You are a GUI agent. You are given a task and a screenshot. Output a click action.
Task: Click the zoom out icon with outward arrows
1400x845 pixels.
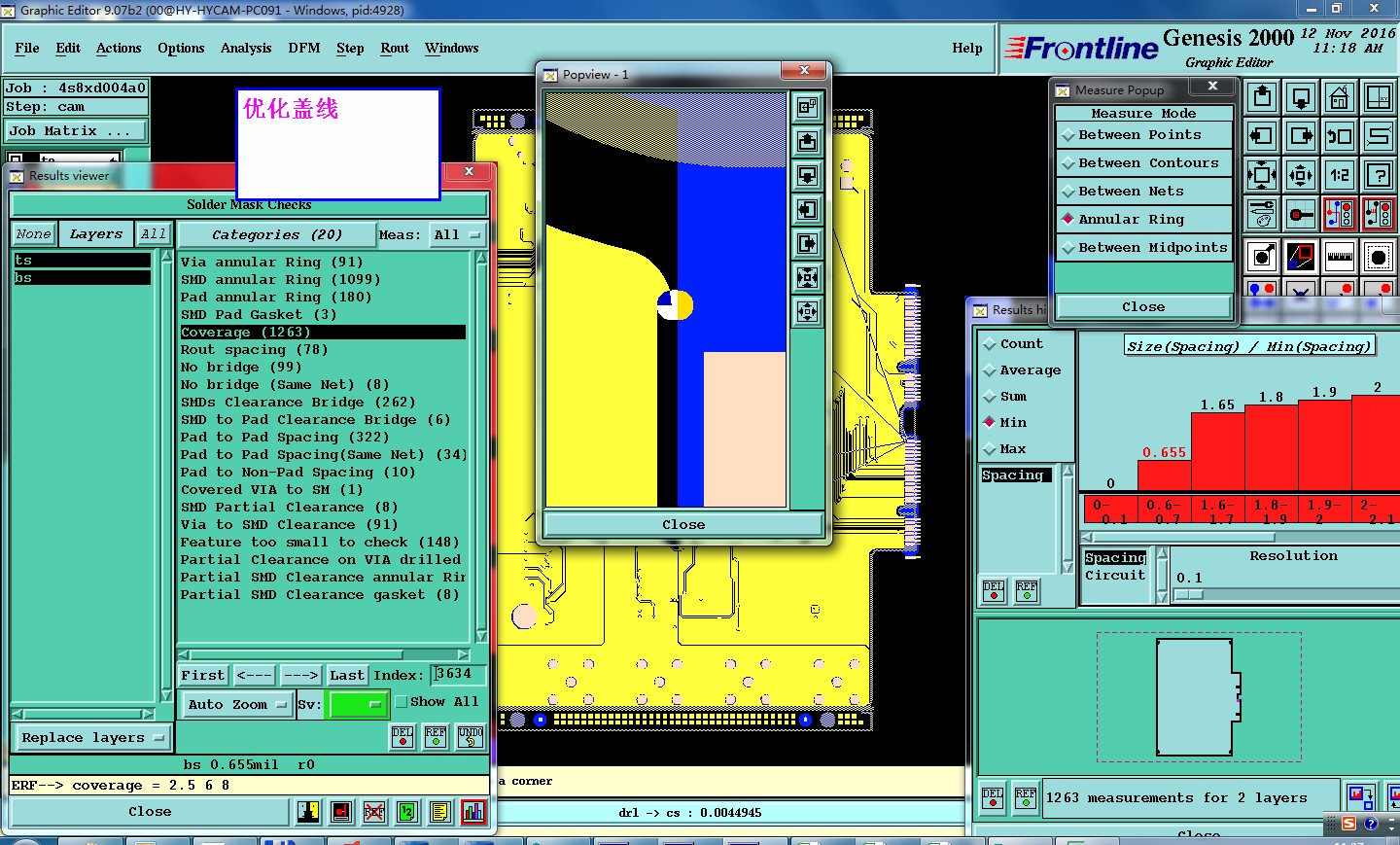[x=1301, y=175]
